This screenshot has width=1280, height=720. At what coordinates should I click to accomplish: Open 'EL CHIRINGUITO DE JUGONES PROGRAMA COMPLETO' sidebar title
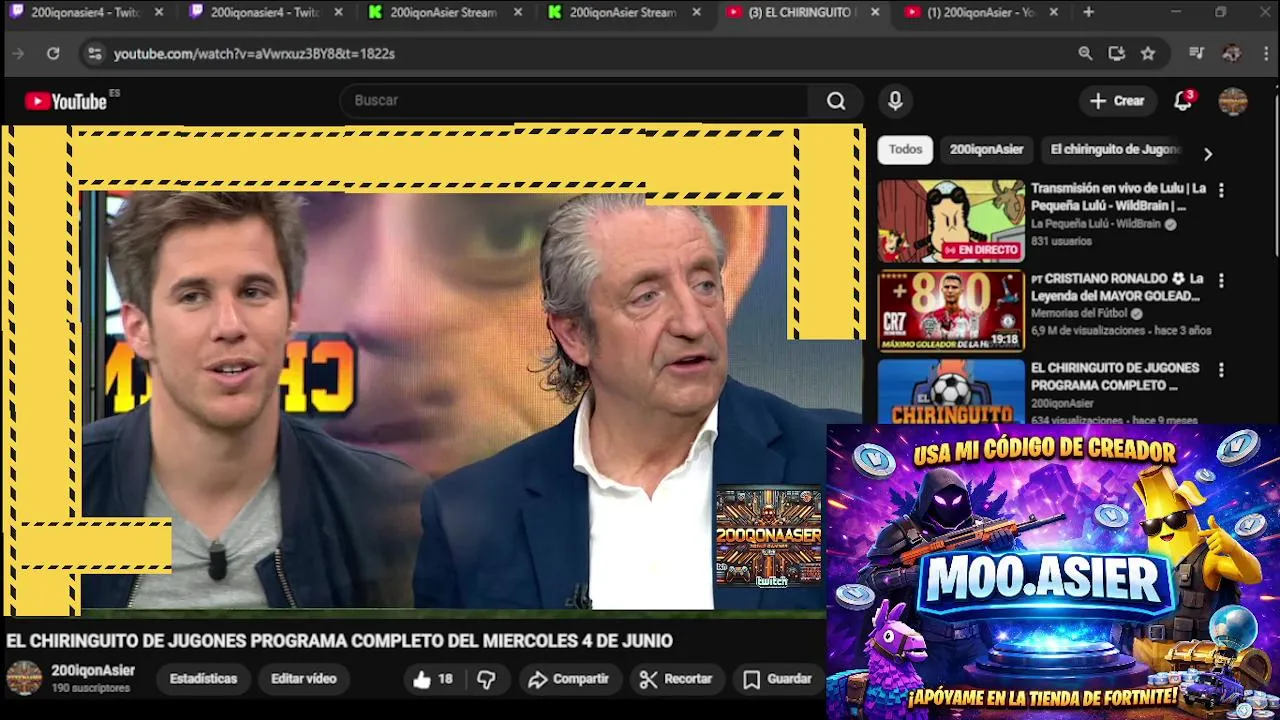point(1115,376)
